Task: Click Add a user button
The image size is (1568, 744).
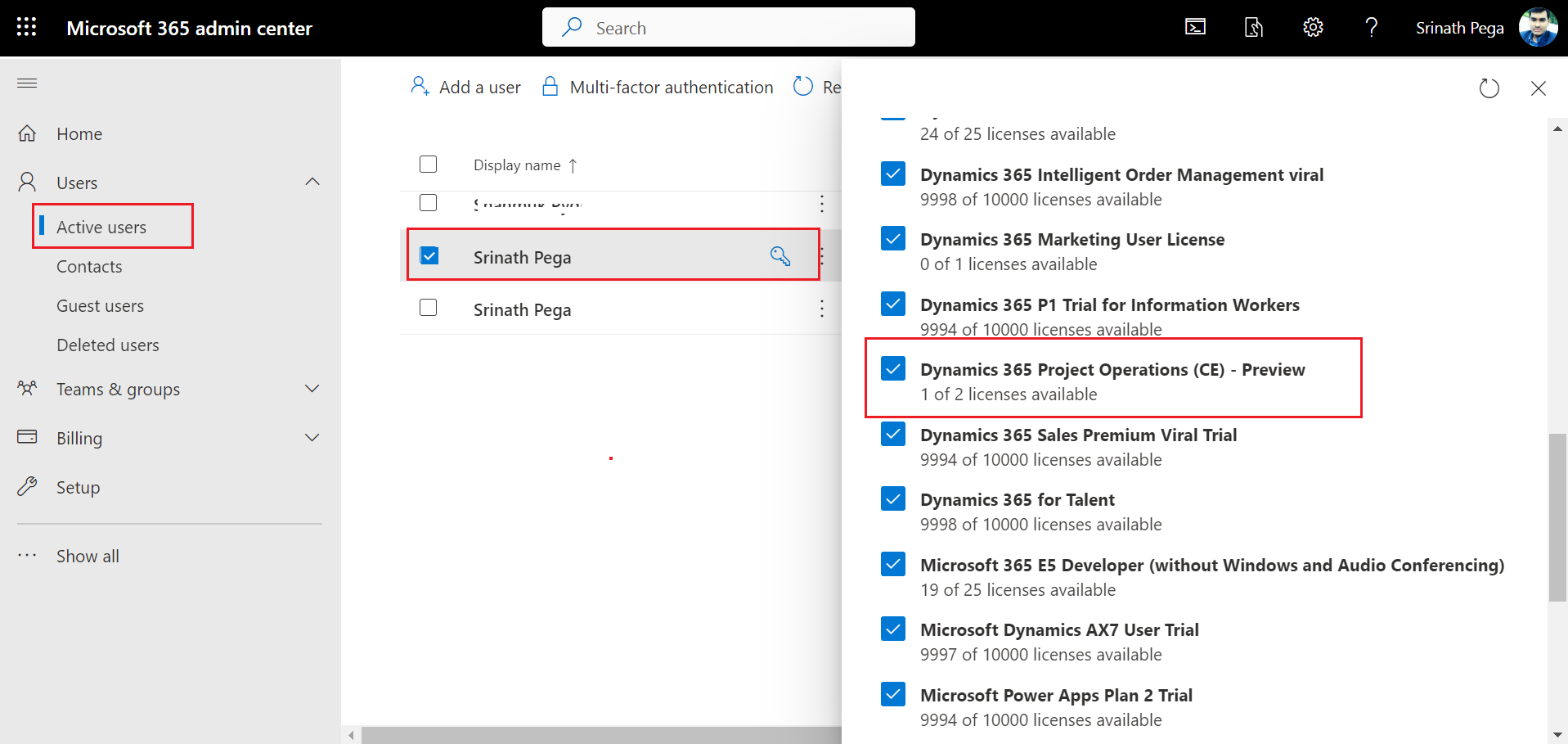Action: (x=465, y=87)
